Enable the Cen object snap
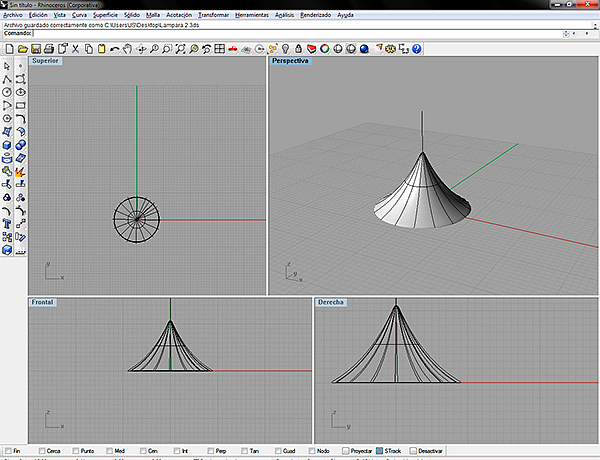 tap(142, 452)
